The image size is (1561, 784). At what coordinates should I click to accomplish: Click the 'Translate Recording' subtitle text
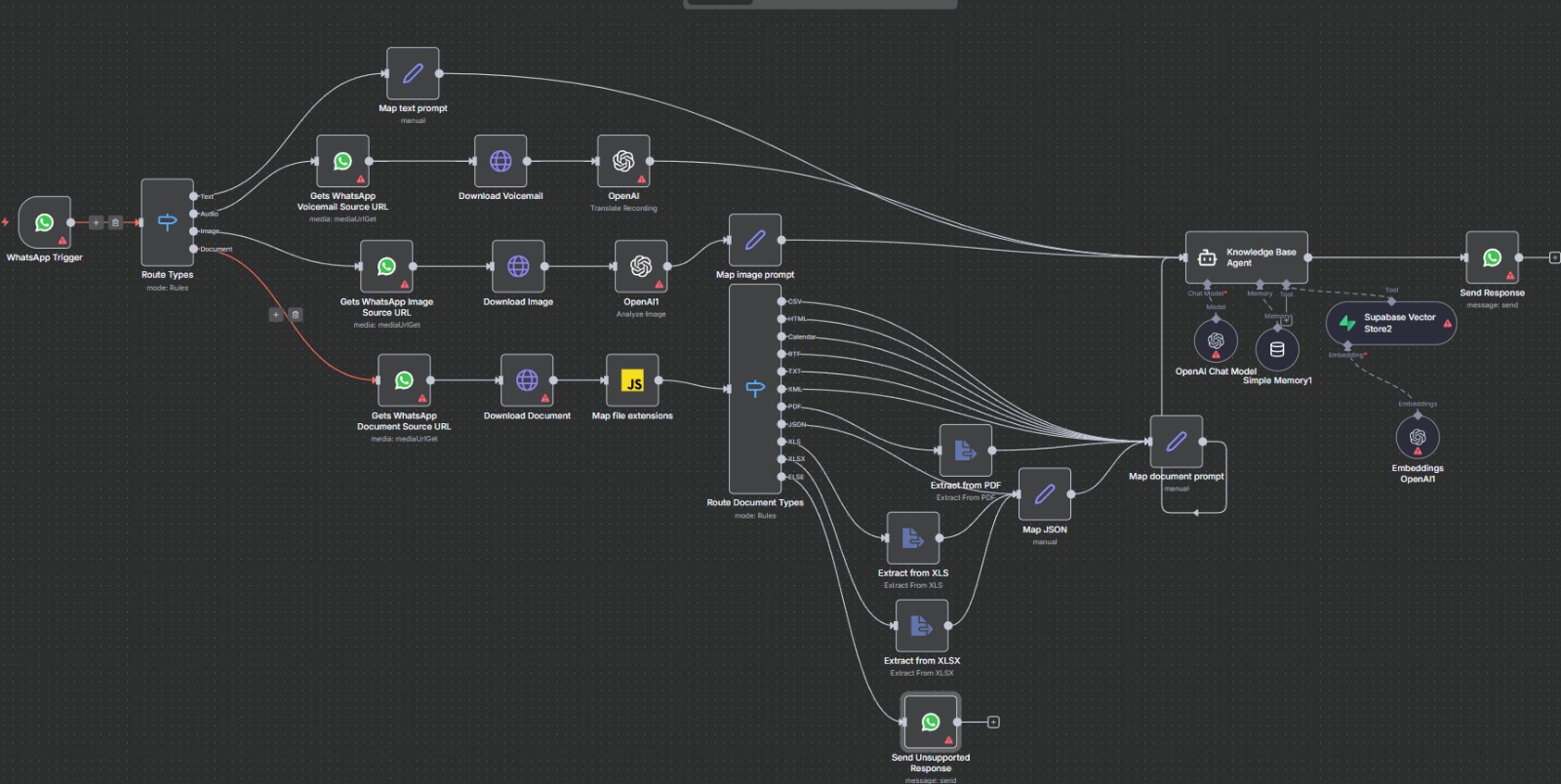(623, 209)
